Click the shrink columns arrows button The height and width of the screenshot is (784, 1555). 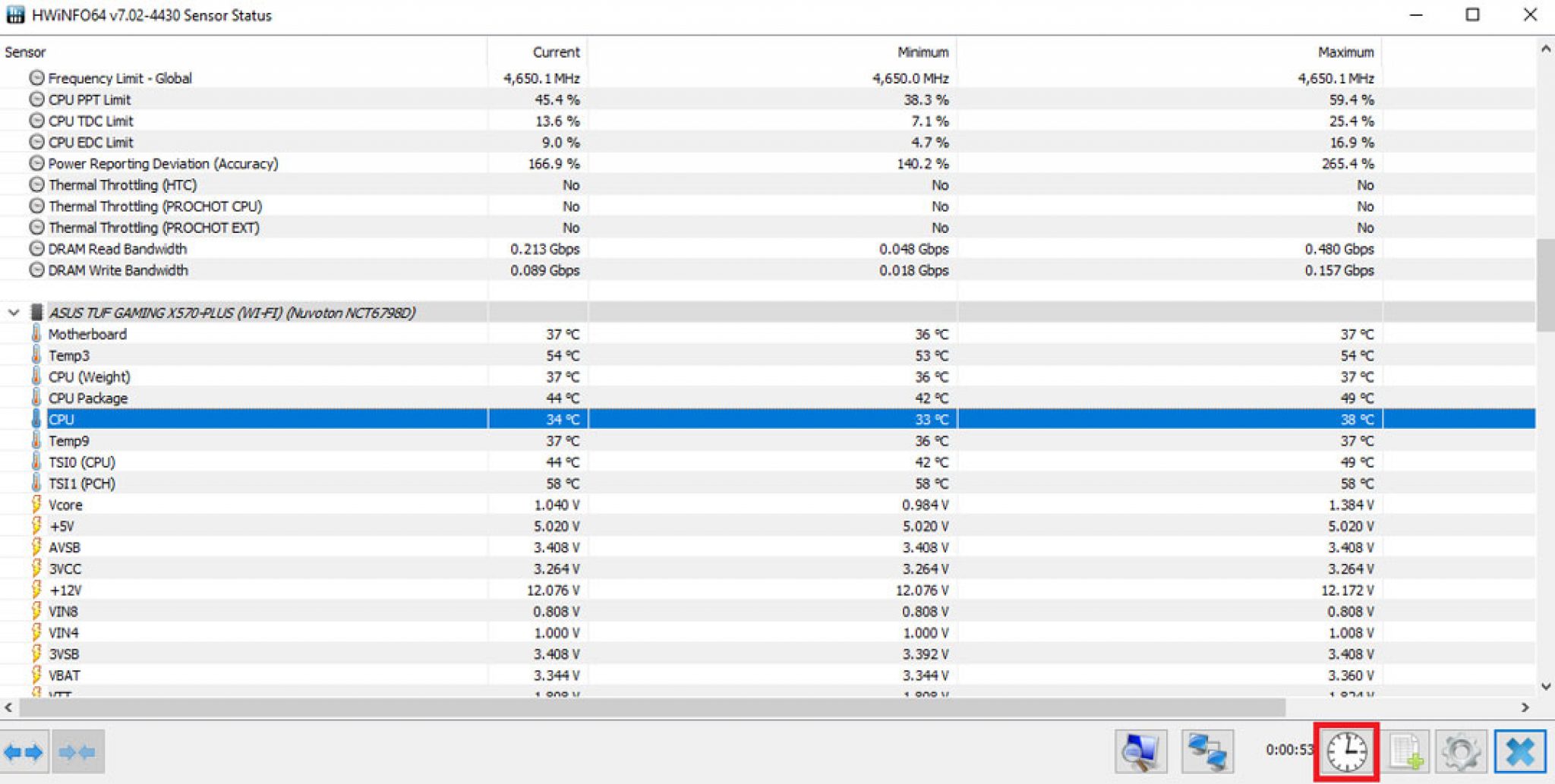[x=77, y=751]
